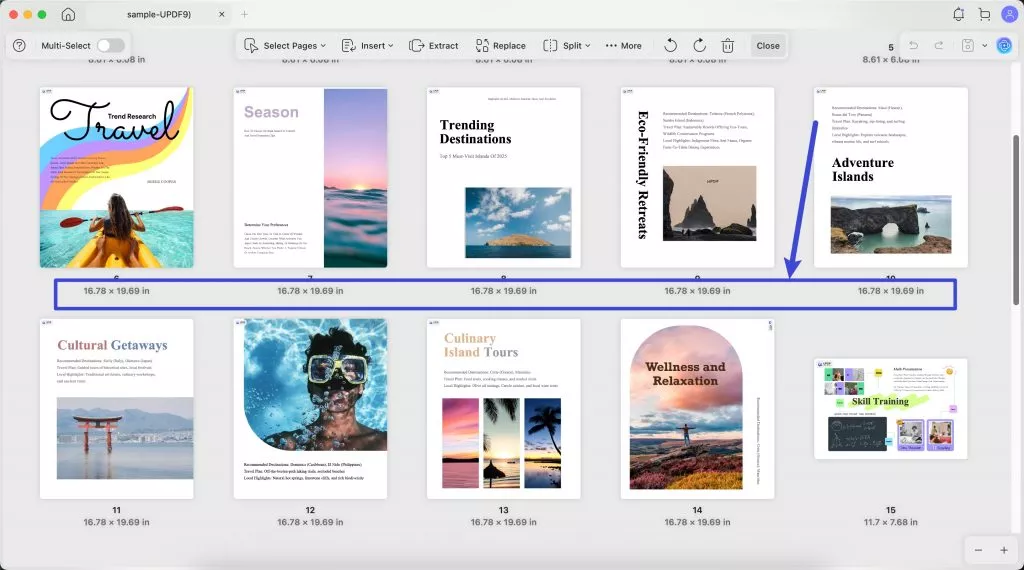Click page number 12 label
This screenshot has height=570, width=1024.
[310, 510]
